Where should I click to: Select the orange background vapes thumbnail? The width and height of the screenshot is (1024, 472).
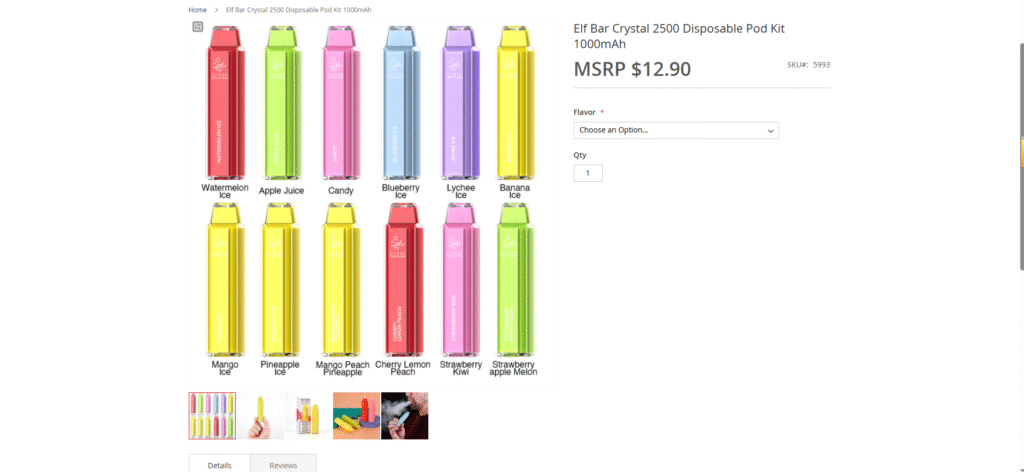point(356,416)
